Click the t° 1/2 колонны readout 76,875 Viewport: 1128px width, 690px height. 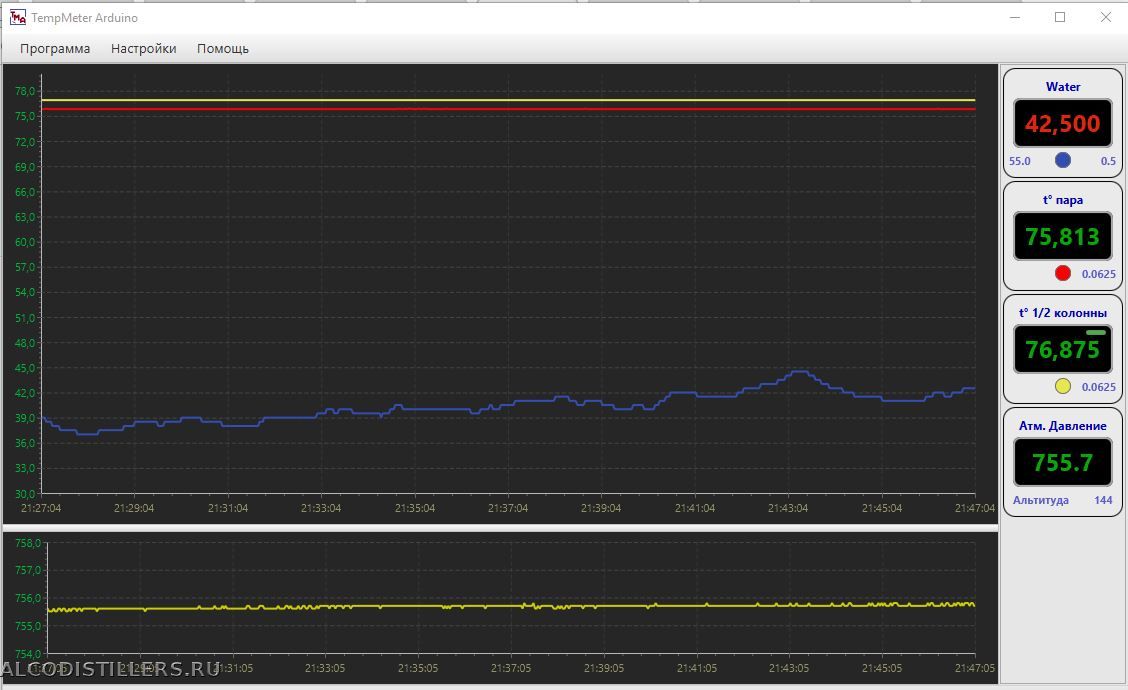tap(1062, 350)
